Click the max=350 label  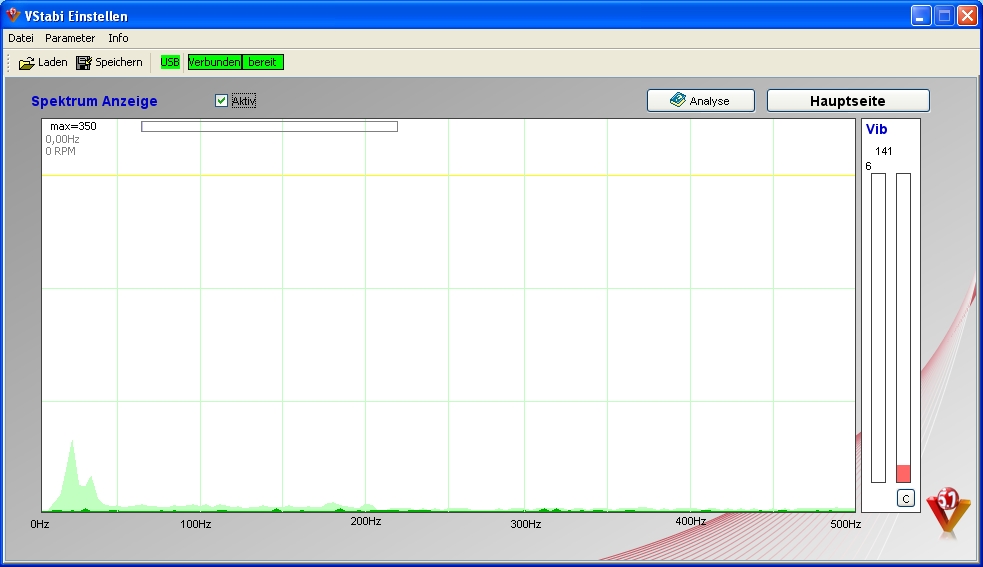[x=73, y=126]
